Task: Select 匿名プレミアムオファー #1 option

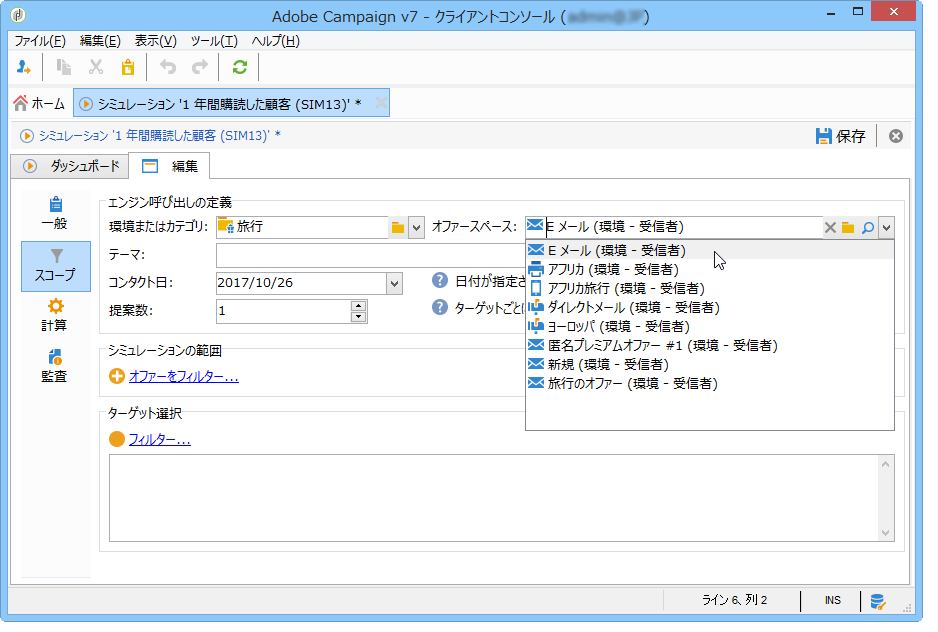Action: point(709,346)
